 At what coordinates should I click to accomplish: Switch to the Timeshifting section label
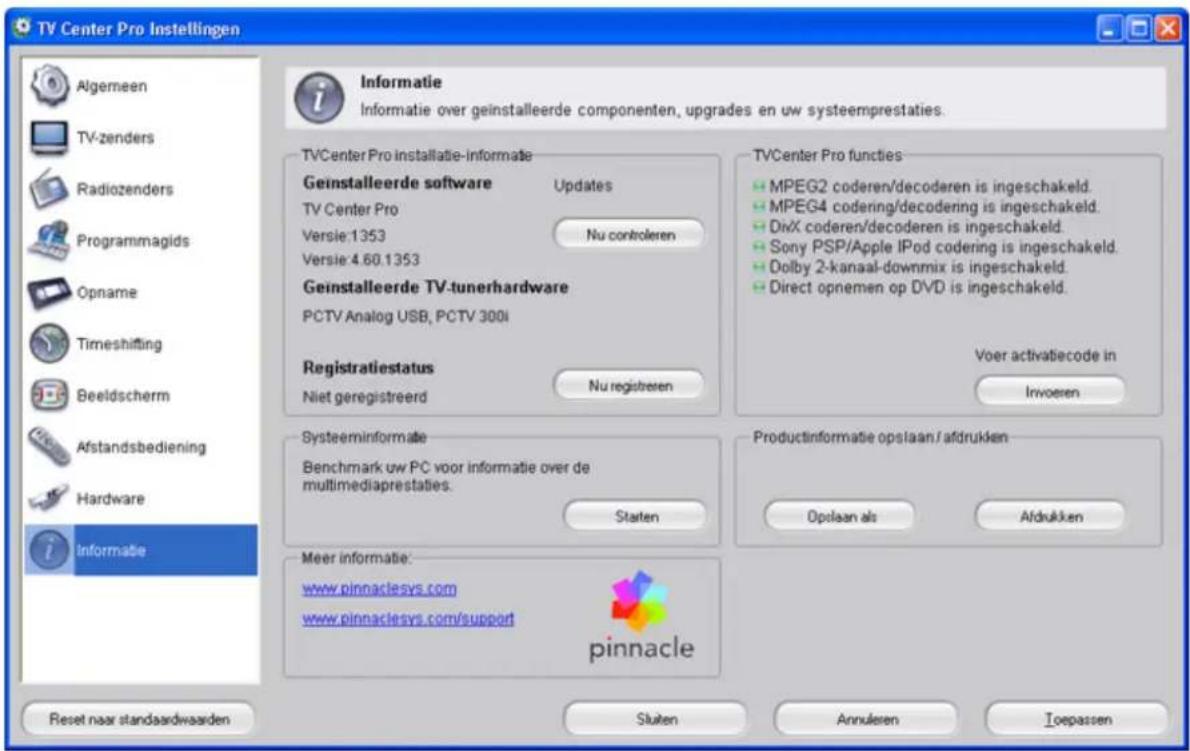[119, 344]
